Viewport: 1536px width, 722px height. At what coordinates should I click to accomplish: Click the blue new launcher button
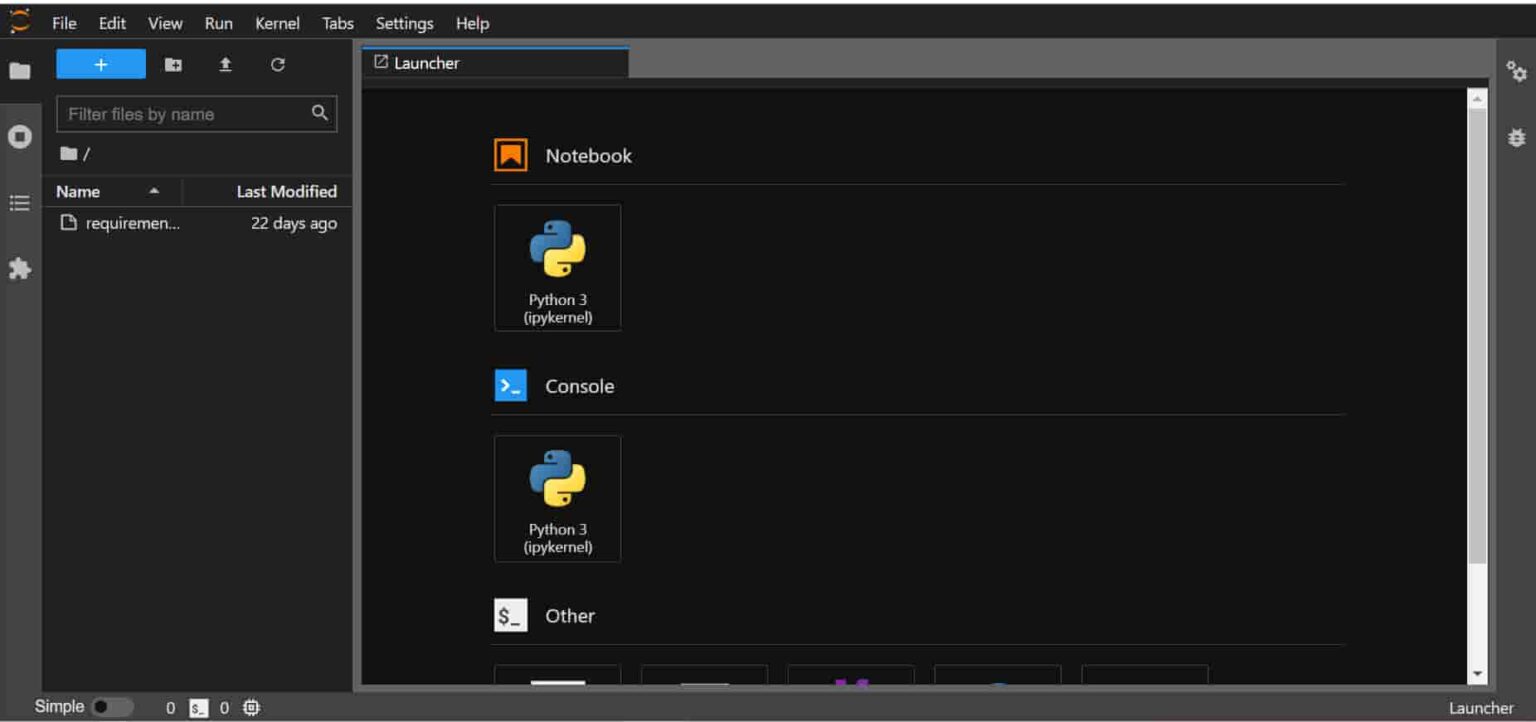pos(100,64)
